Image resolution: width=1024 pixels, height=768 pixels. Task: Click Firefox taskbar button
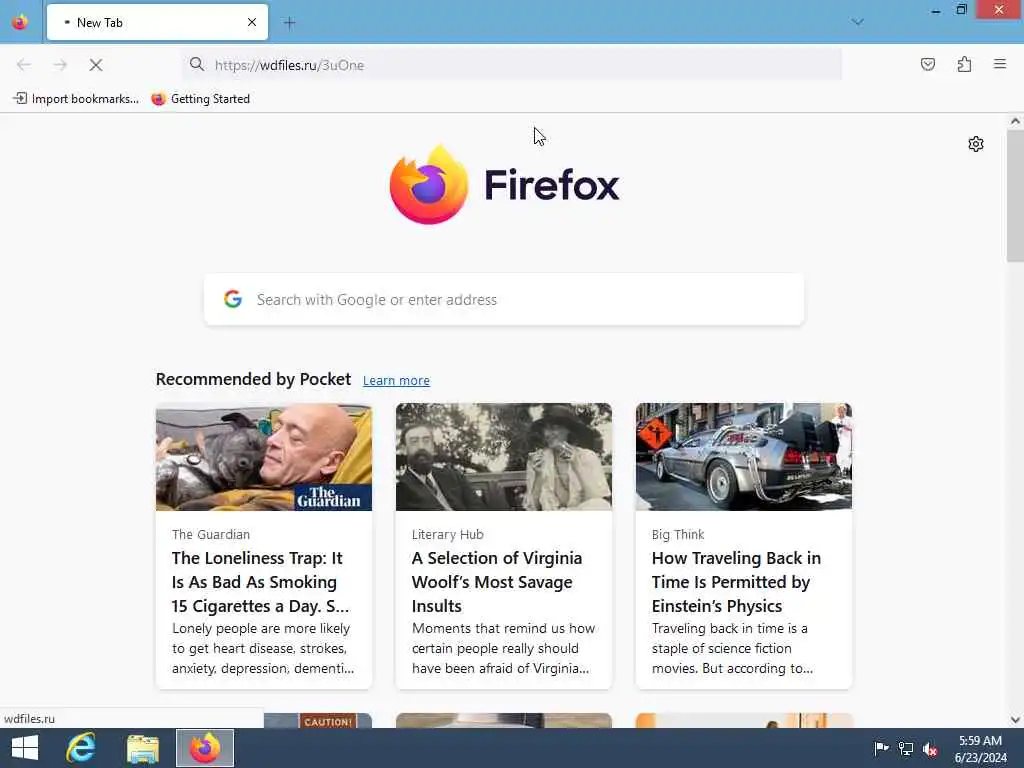205,748
